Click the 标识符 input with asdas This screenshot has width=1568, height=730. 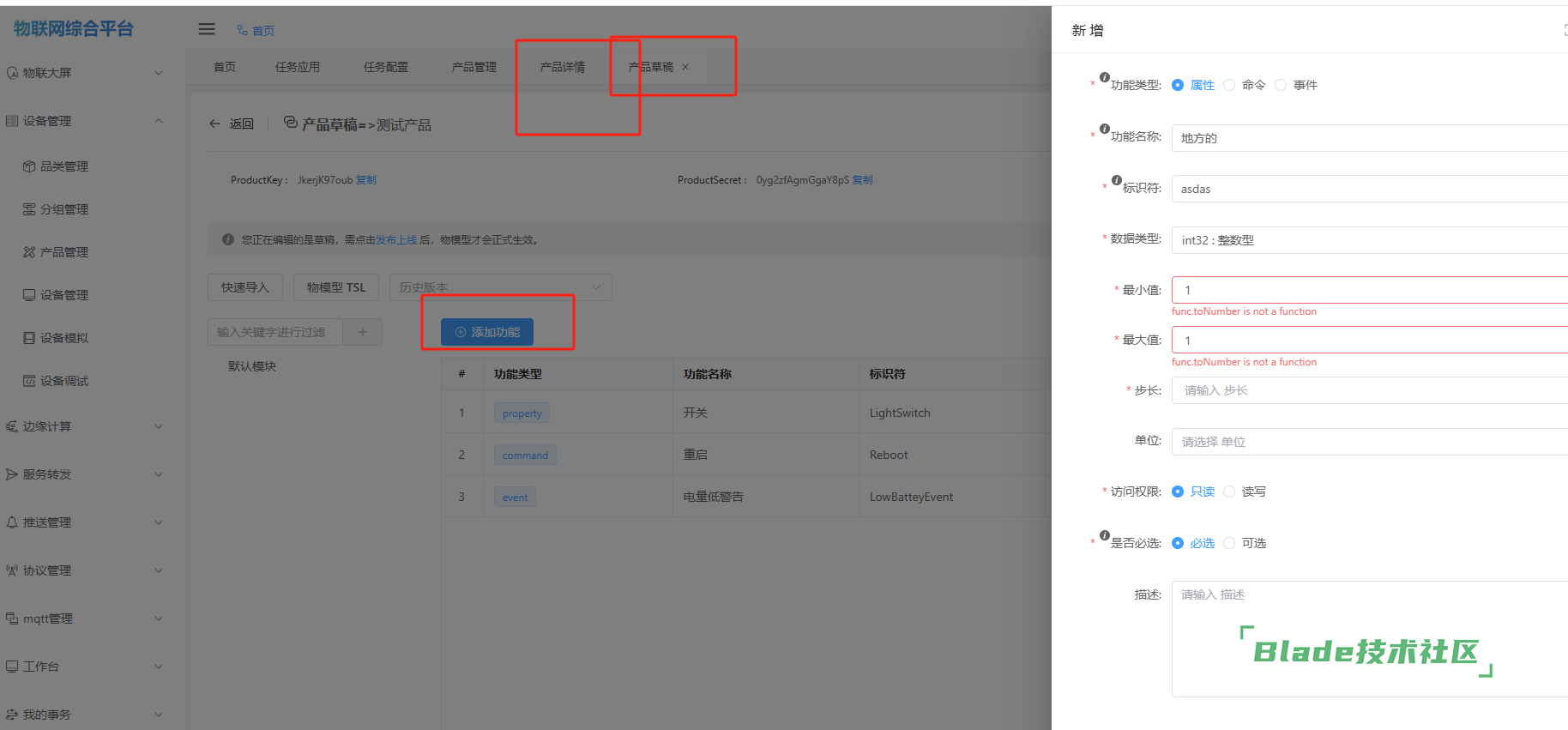pos(1370,189)
